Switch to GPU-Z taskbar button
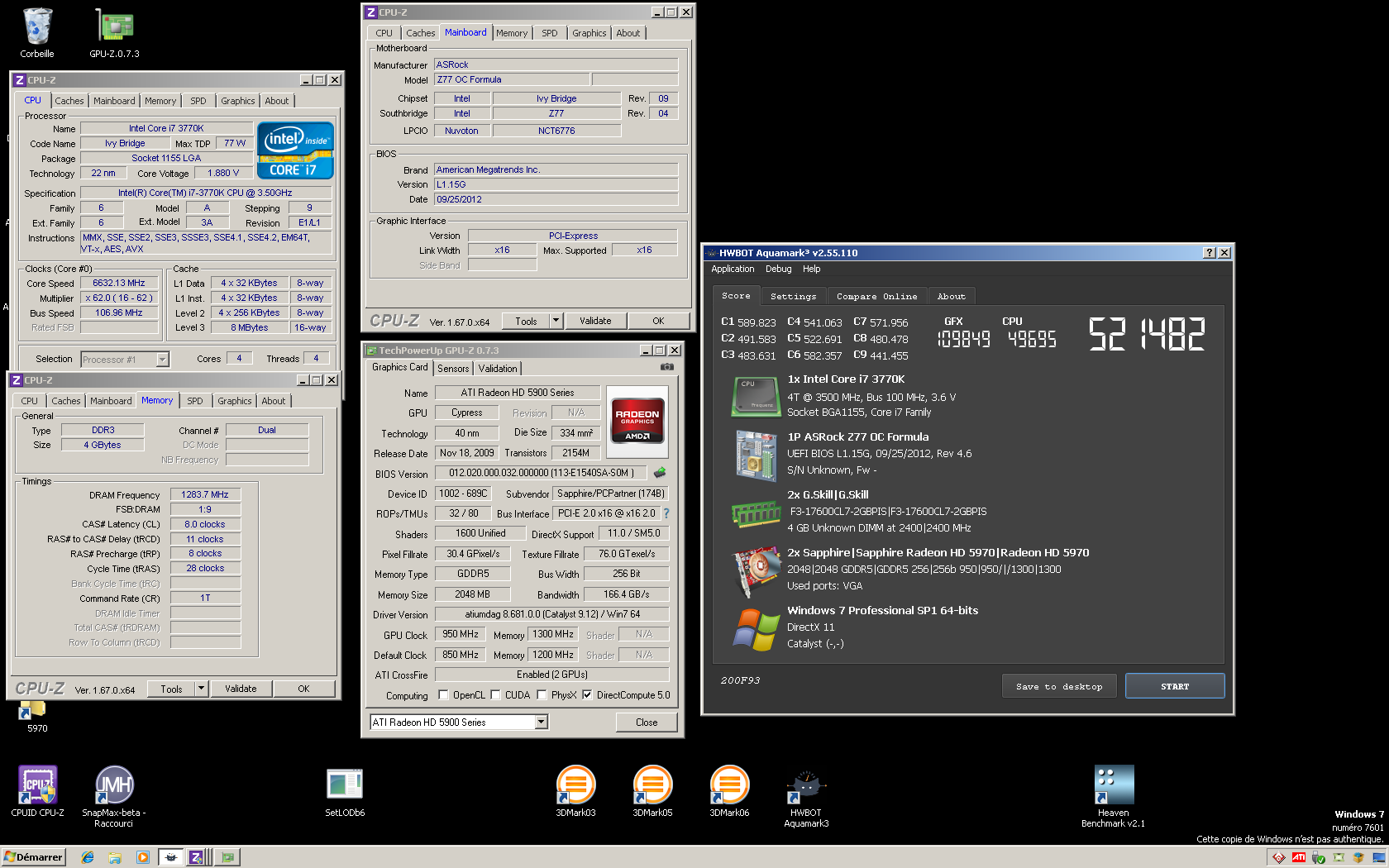 227,857
